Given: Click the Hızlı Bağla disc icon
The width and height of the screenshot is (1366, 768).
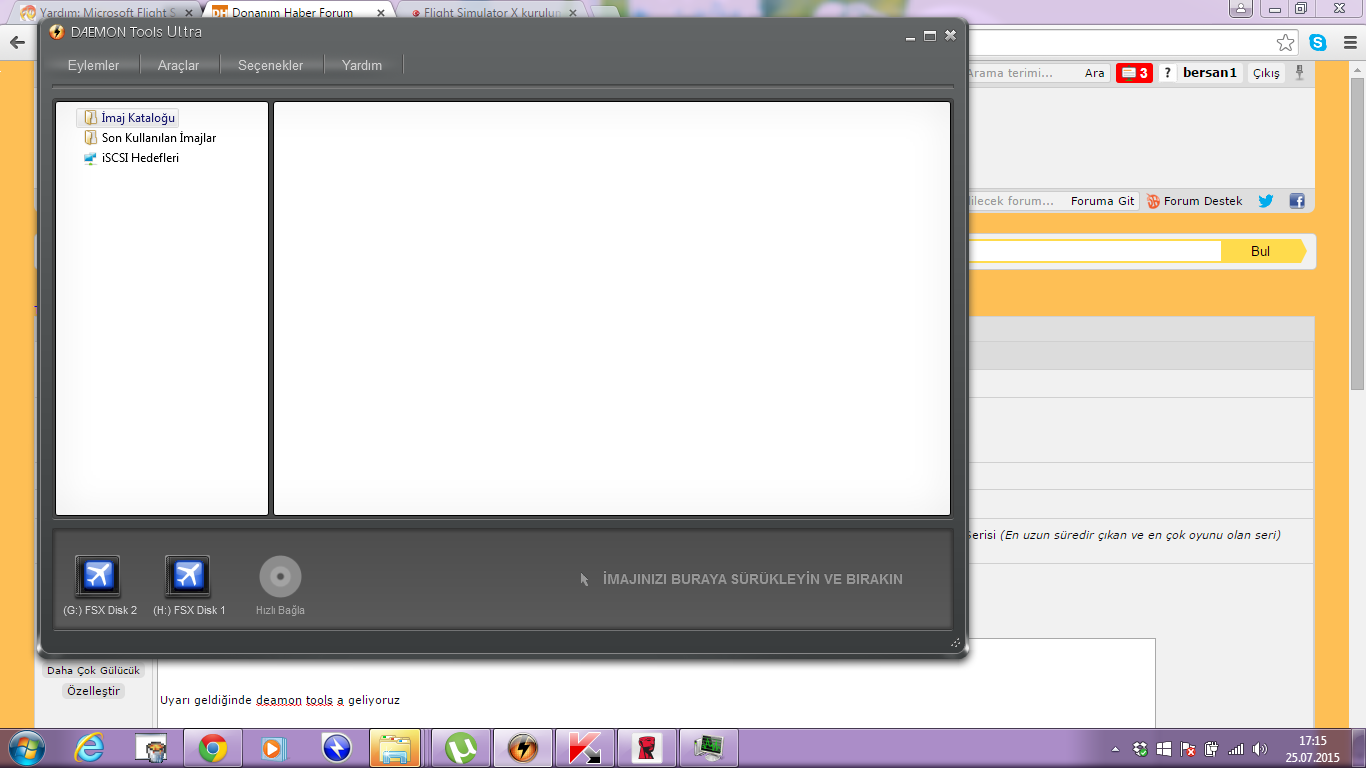Looking at the screenshot, I should tap(280, 576).
